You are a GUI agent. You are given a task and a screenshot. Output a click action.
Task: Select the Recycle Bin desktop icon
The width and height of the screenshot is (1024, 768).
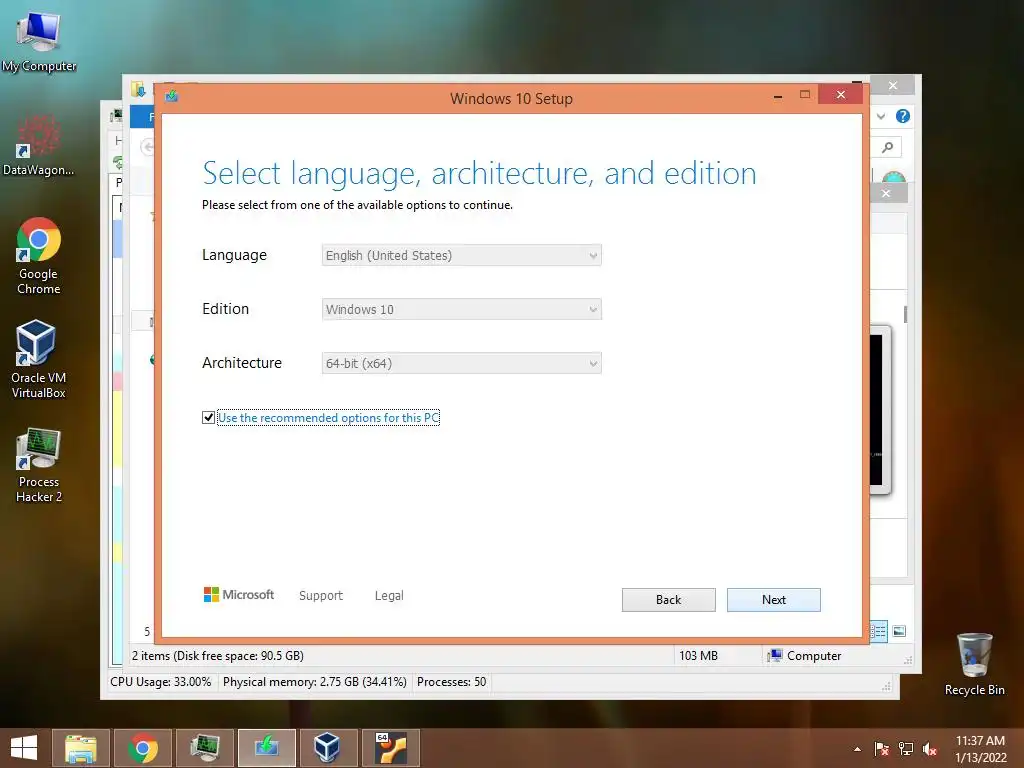(x=974, y=664)
